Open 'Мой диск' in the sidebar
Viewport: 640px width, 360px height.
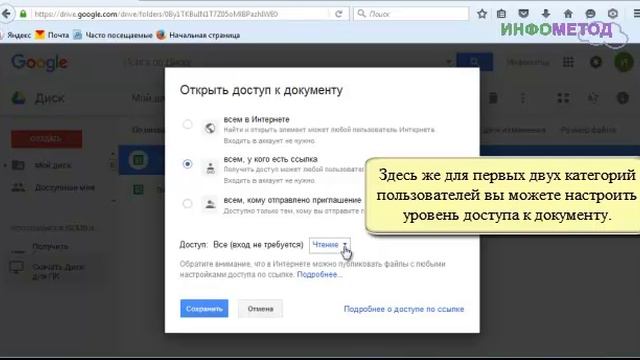41,165
